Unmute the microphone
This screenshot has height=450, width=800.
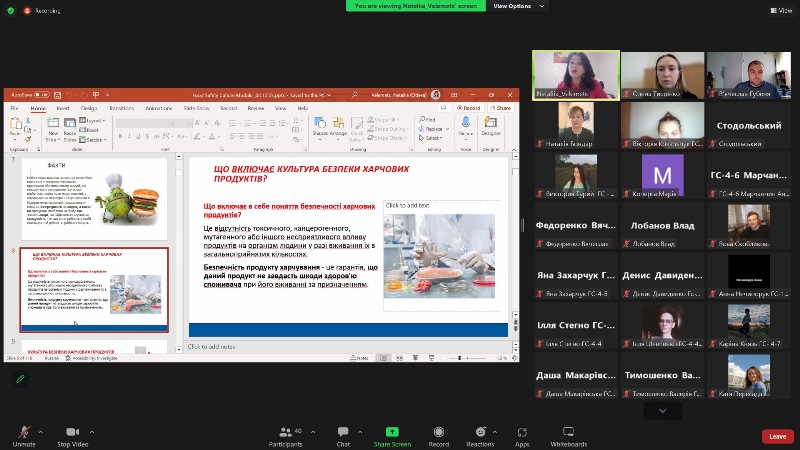coord(24,433)
